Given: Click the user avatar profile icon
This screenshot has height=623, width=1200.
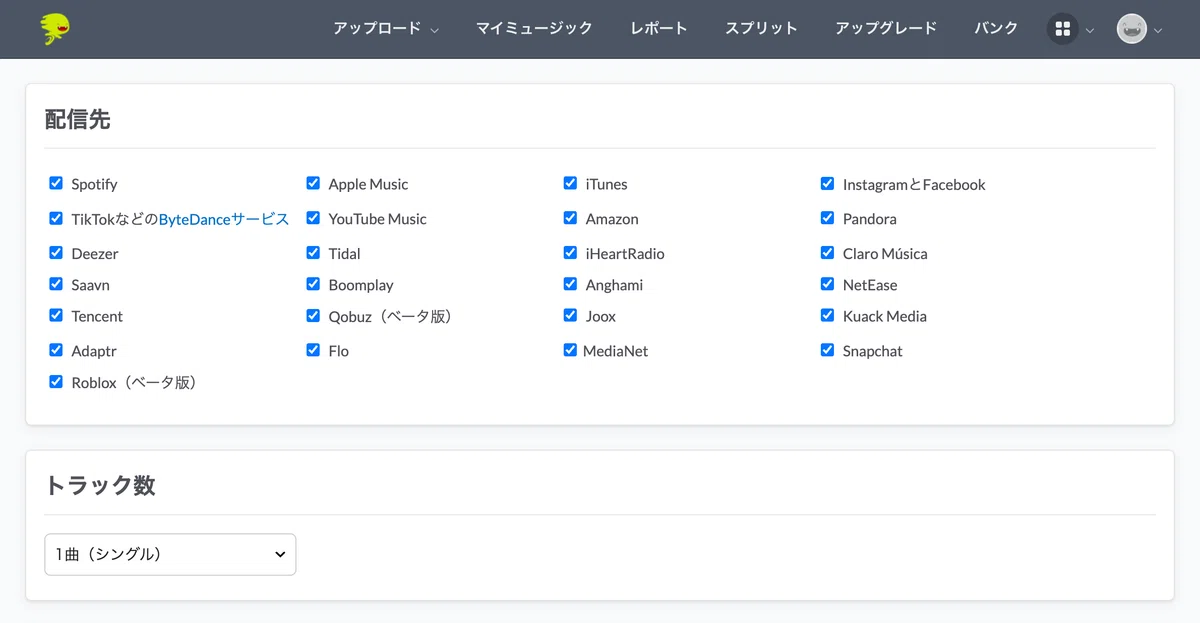Looking at the screenshot, I should pyautogui.click(x=1131, y=29).
